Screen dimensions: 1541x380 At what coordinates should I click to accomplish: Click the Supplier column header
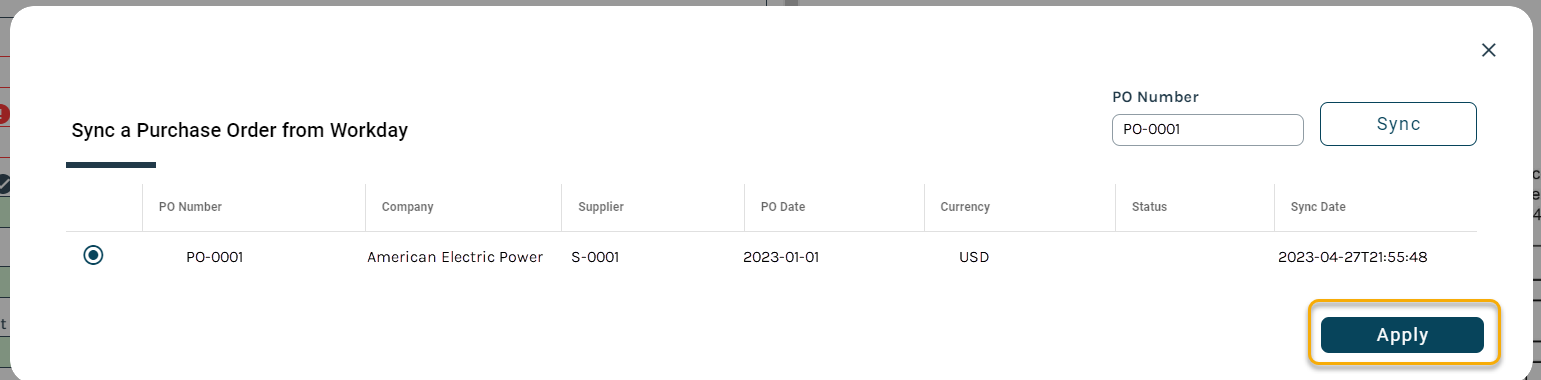[601, 207]
